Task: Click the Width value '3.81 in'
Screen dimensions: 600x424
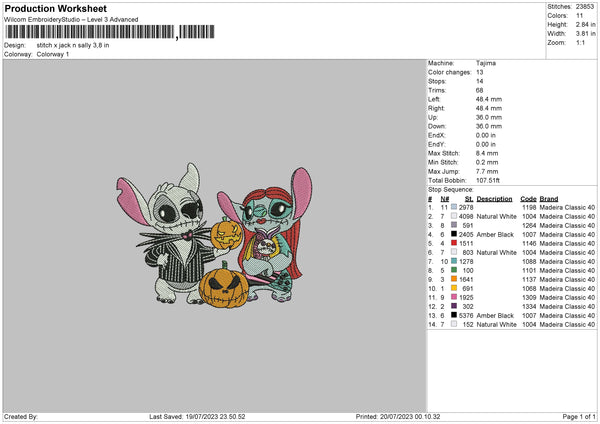Action: (x=586, y=34)
